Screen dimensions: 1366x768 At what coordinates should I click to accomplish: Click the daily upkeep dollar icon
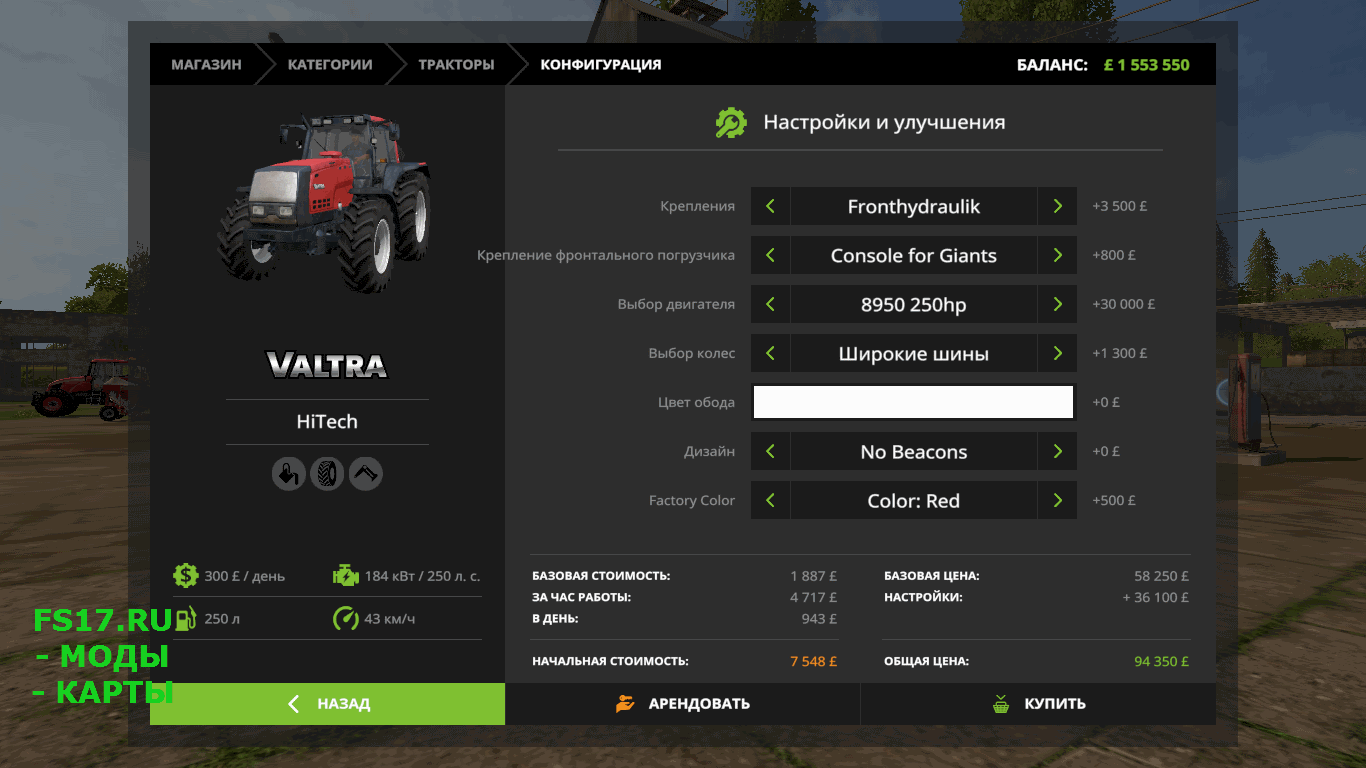tap(185, 575)
